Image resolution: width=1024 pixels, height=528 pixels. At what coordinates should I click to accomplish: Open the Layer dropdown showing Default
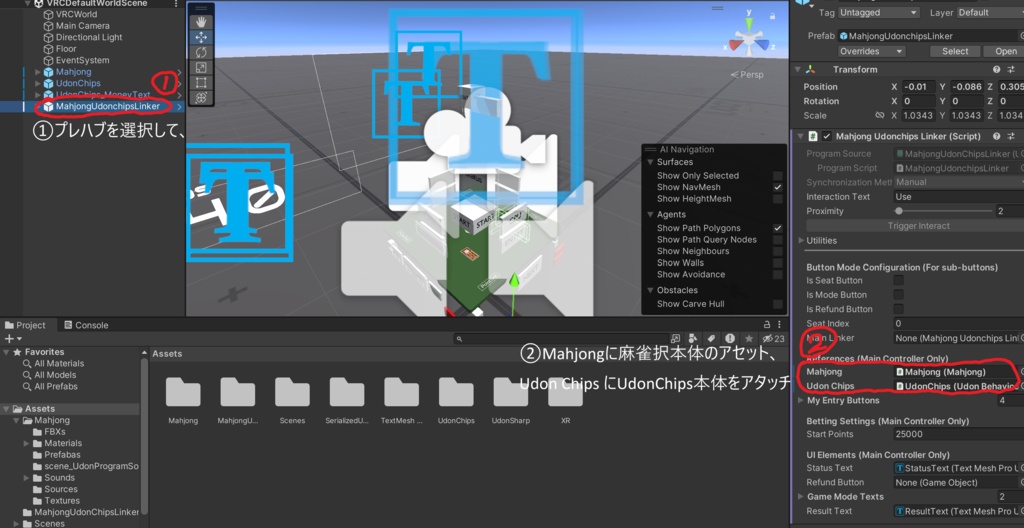(990, 12)
